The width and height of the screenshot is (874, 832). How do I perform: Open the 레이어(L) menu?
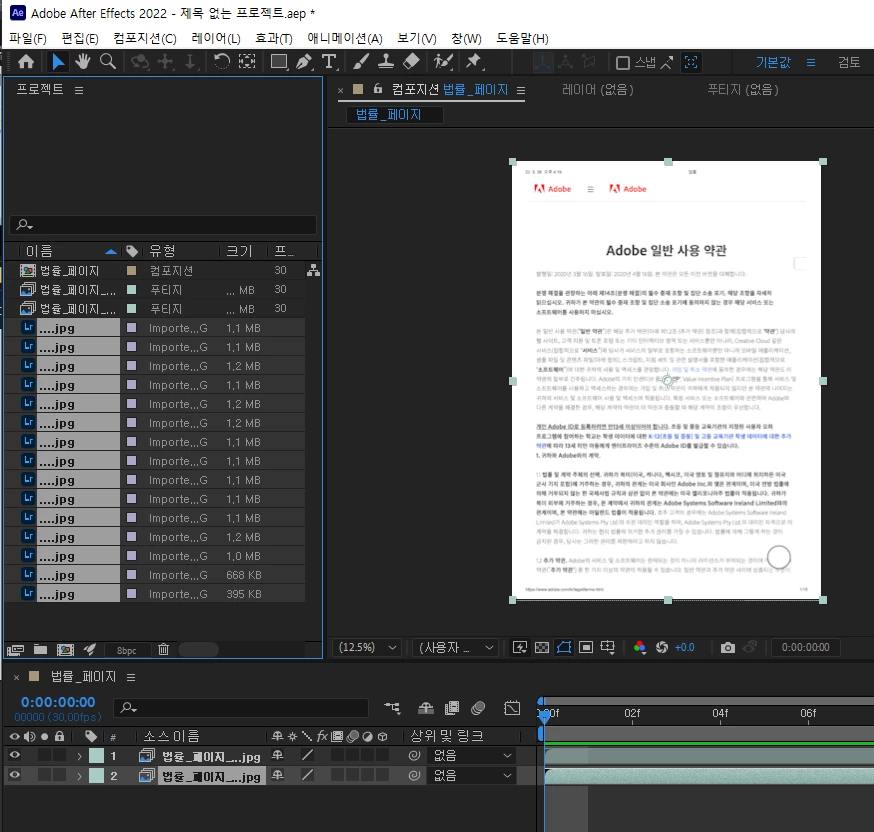click(x=216, y=38)
